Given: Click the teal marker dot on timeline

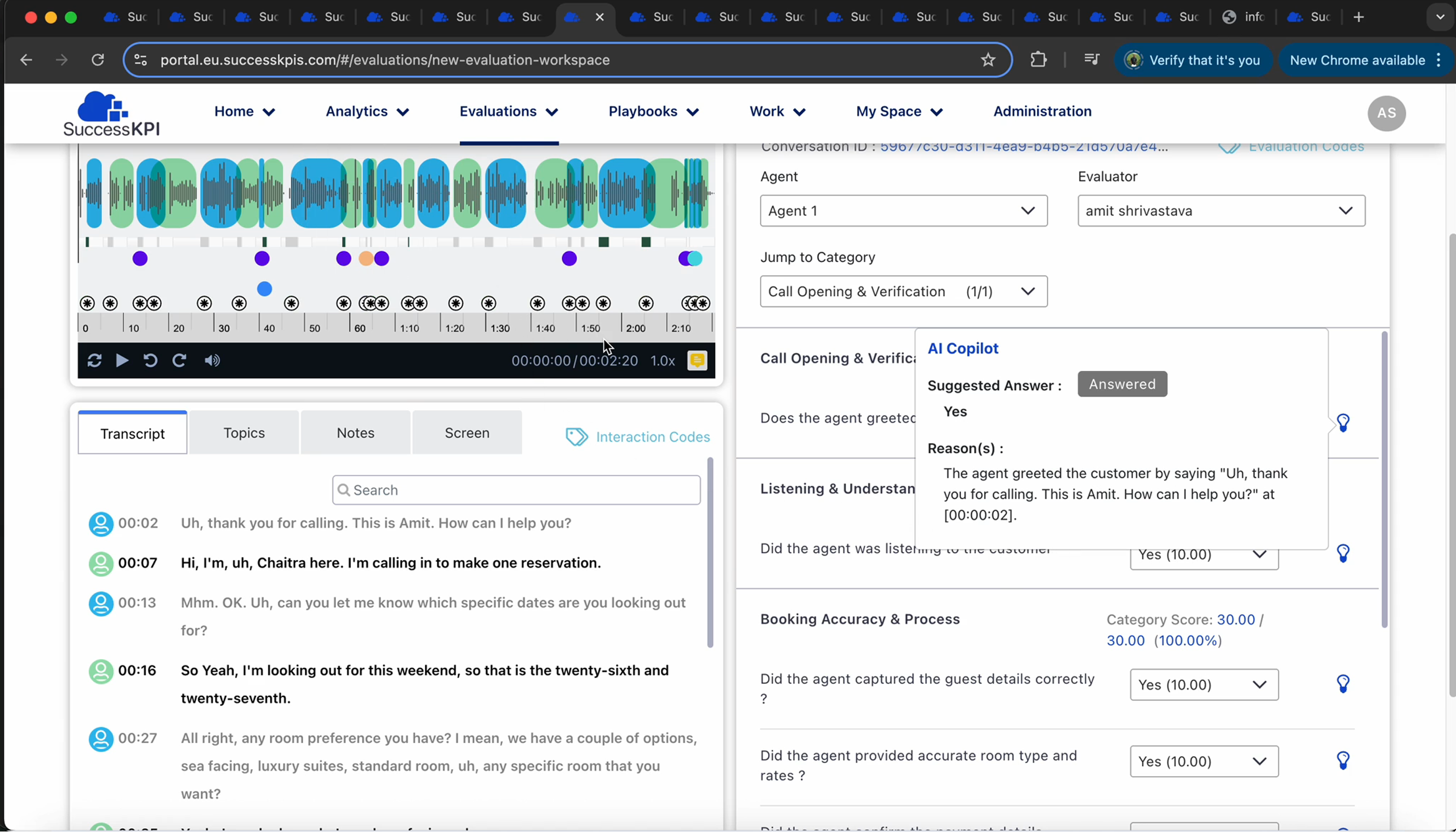Looking at the screenshot, I should pos(695,259).
